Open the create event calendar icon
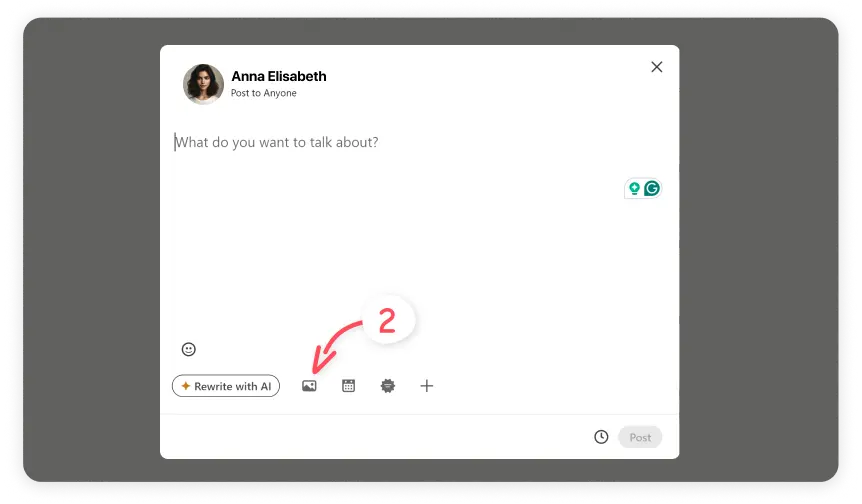 pos(349,386)
